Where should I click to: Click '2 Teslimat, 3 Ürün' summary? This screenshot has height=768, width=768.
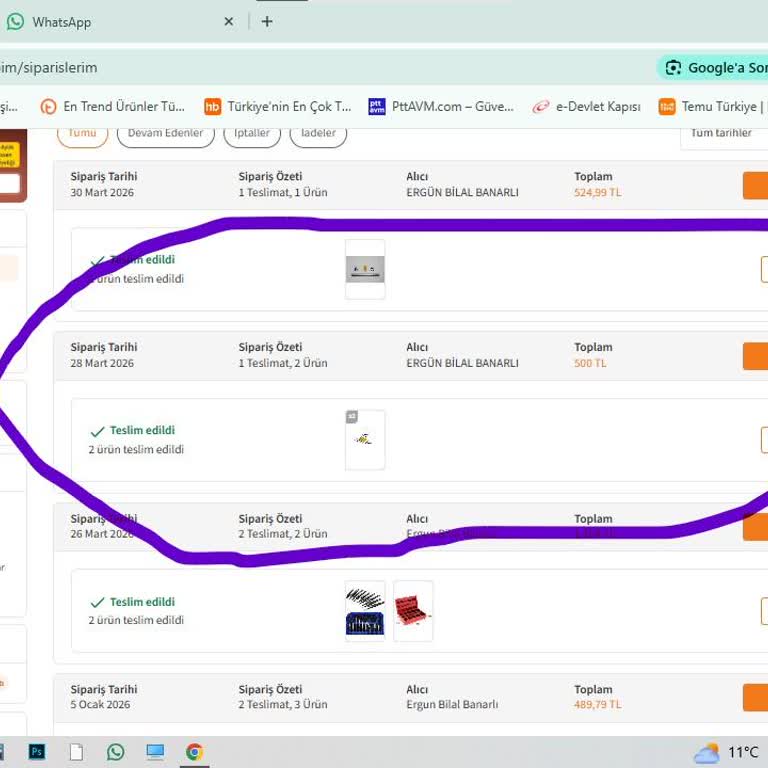pos(283,705)
